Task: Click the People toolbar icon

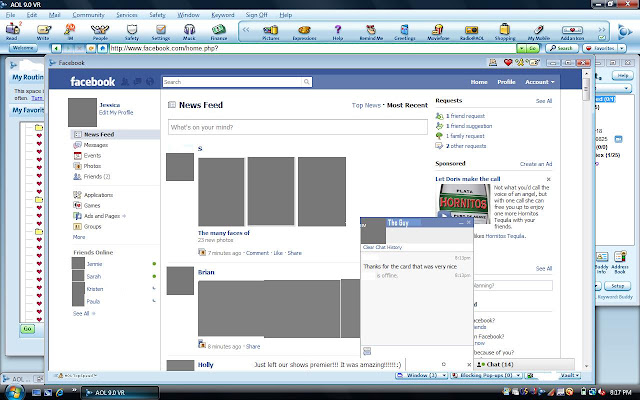Action: click(x=100, y=31)
